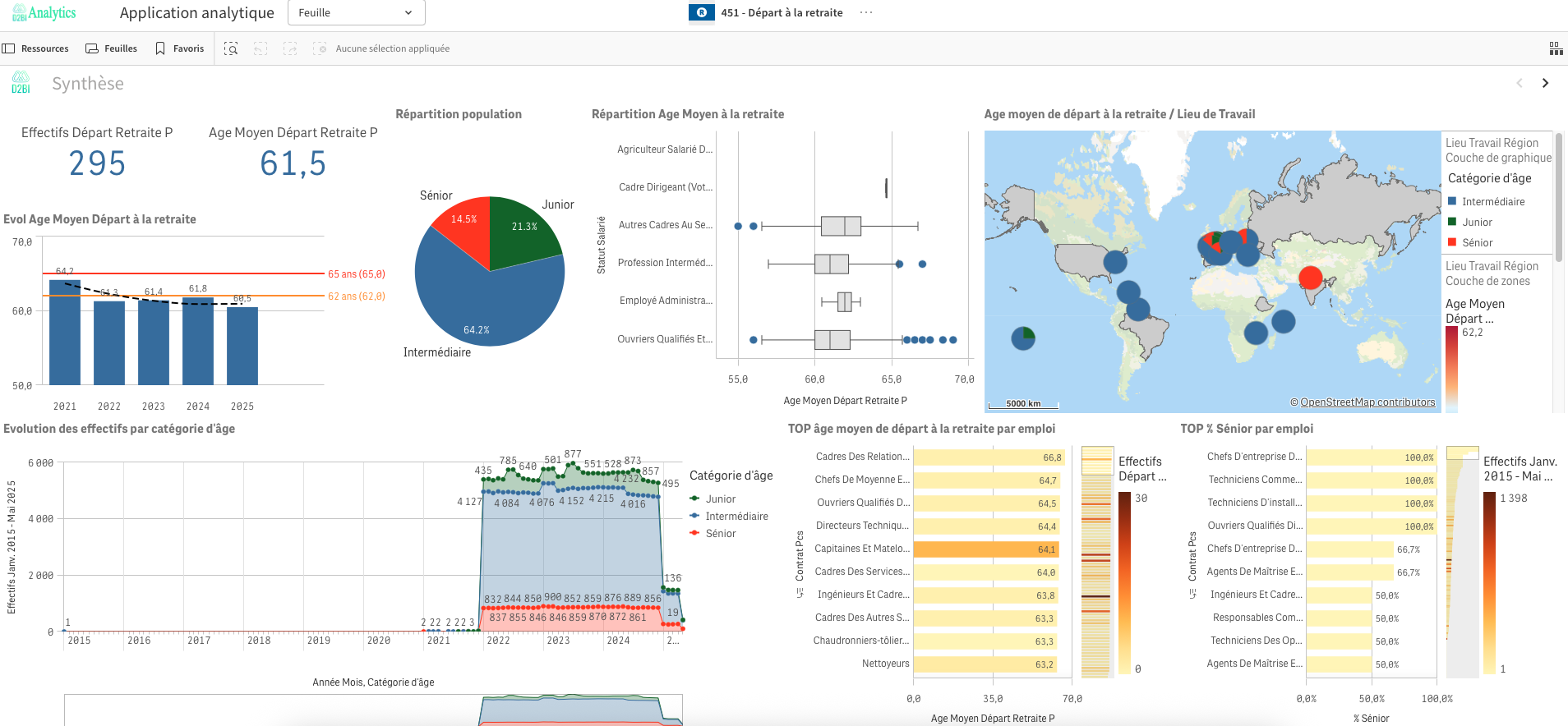Select the 2021 bar in Evol Age Moyen chart
The height and width of the screenshot is (726, 1568).
click(x=65, y=333)
